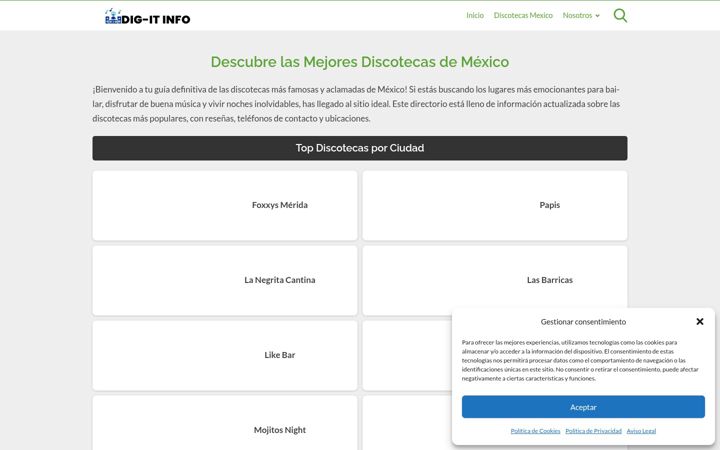The width and height of the screenshot is (720, 450).
Task: Open Aviso Legal link
Action: point(641,431)
